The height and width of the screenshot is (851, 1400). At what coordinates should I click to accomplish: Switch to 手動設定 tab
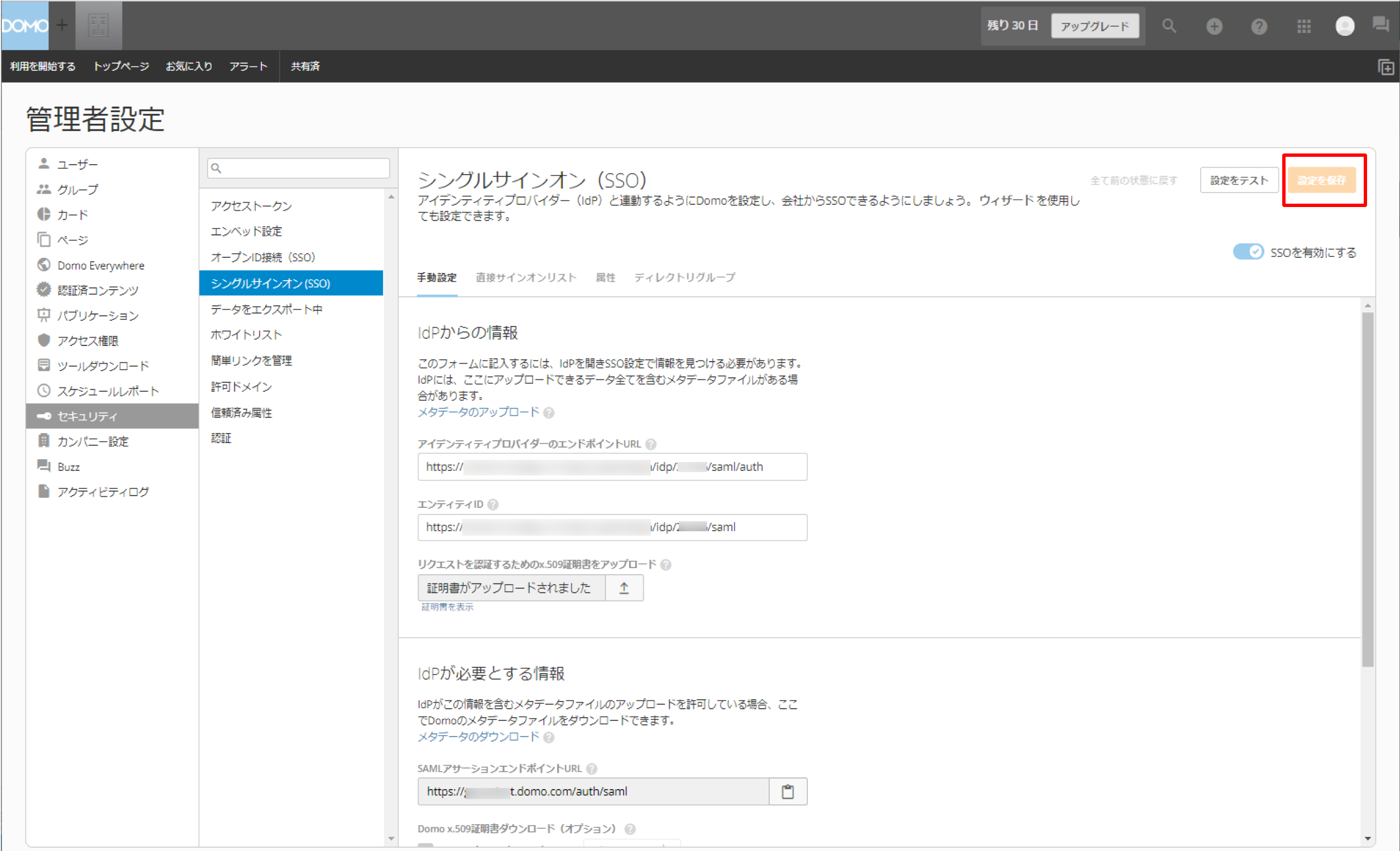coord(437,277)
